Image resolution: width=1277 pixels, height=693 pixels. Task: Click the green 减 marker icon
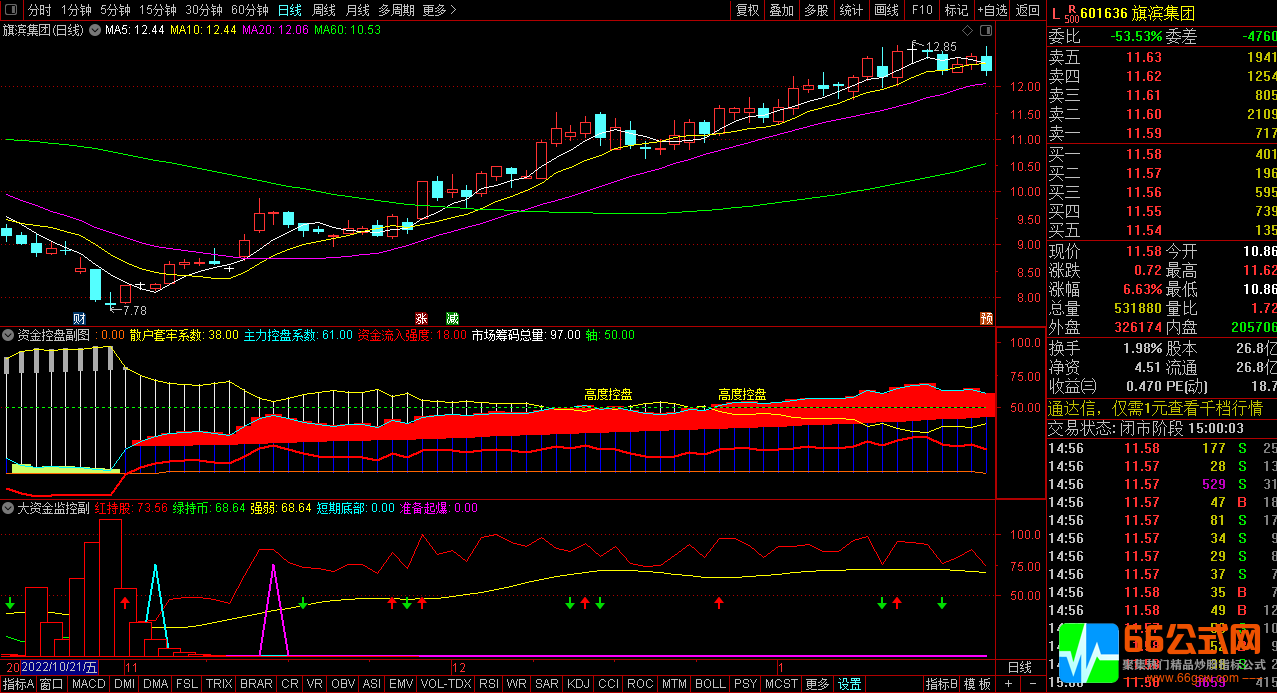point(453,318)
